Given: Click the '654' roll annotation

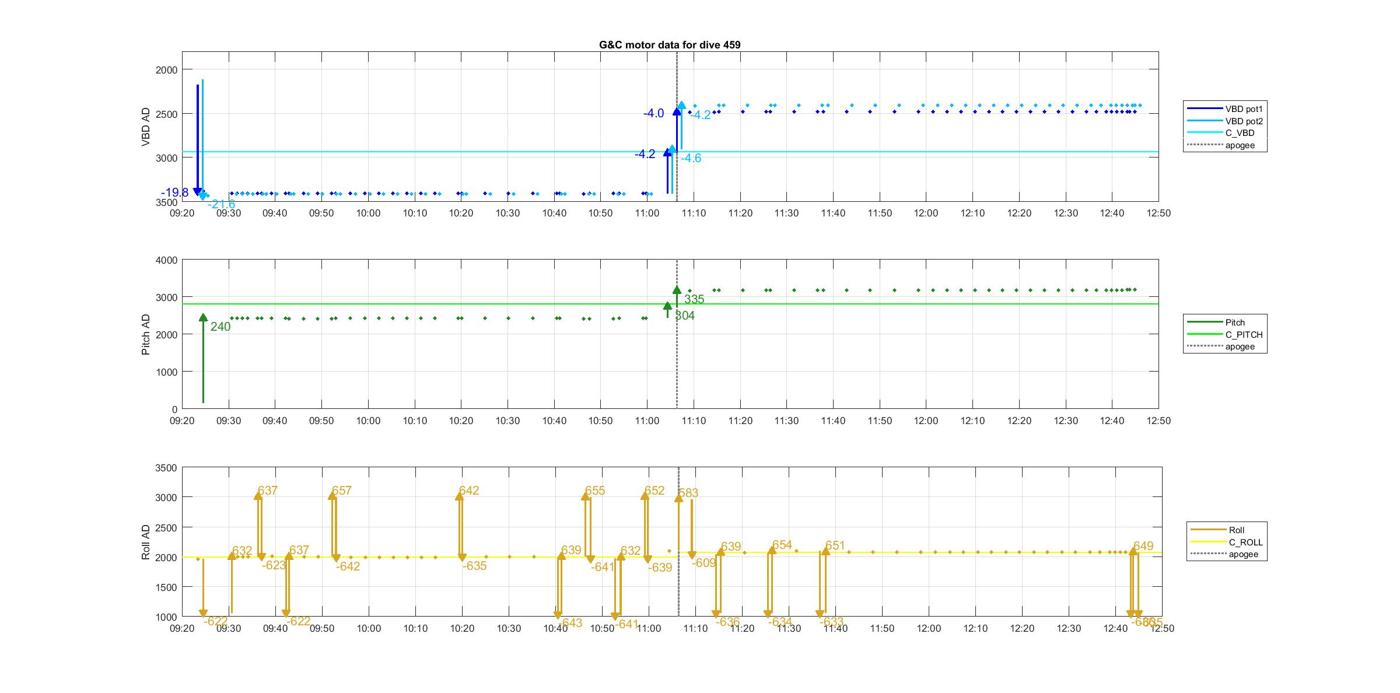Looking at the screenshot, I should point(782,545).
